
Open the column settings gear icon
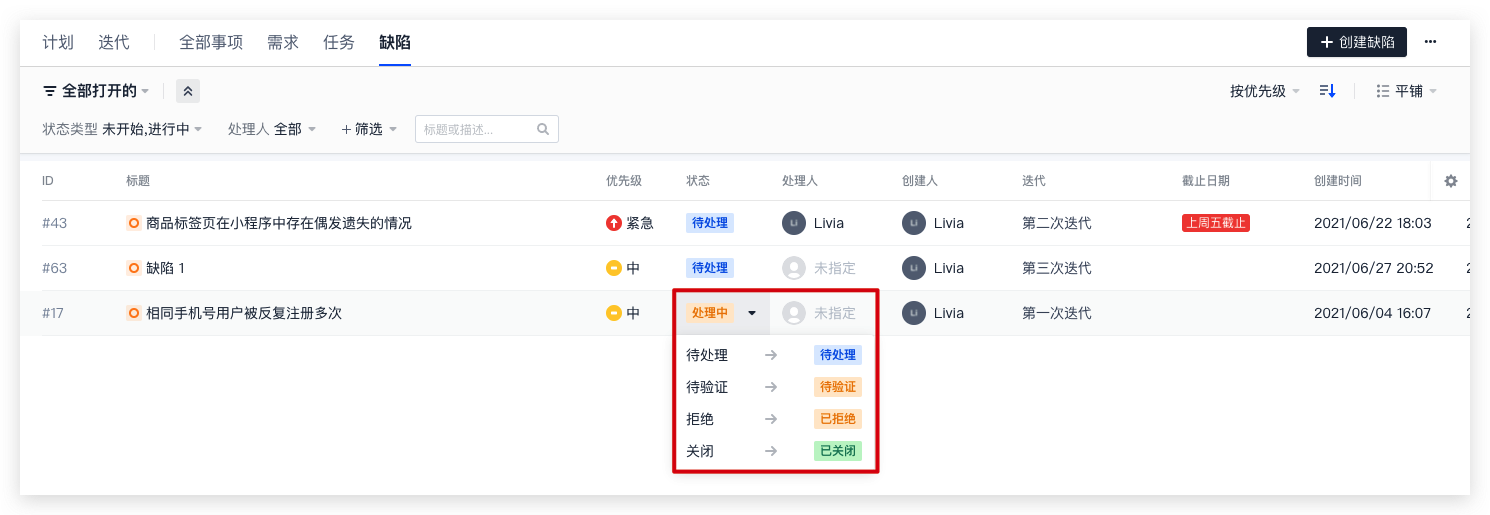(1451, 181)
